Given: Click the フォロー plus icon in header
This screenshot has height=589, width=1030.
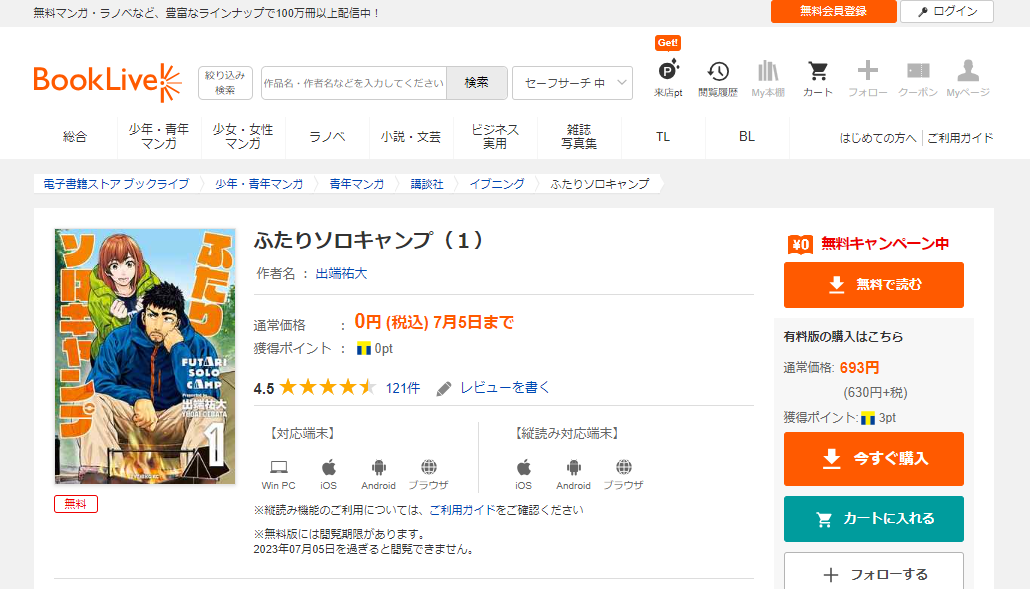Looking at the screenshot, I should coord(867,72).
